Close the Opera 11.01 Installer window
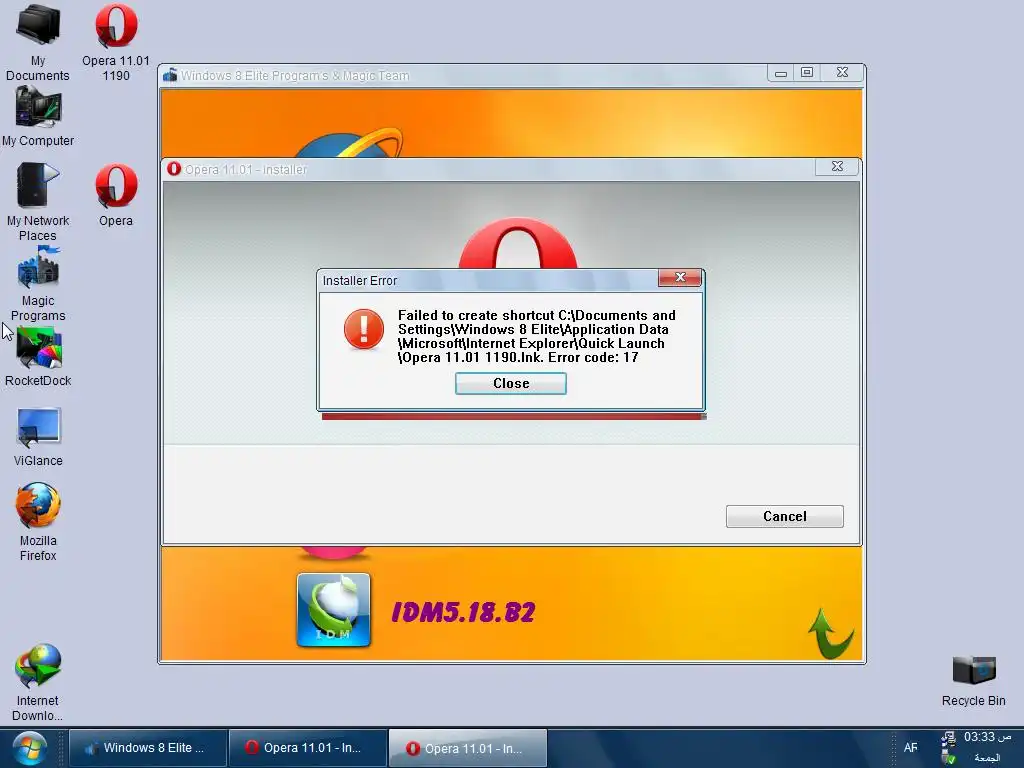Image resolution: width=1024 pixels, height=768 pixels. pyautogui.click(x=837, y=167)
